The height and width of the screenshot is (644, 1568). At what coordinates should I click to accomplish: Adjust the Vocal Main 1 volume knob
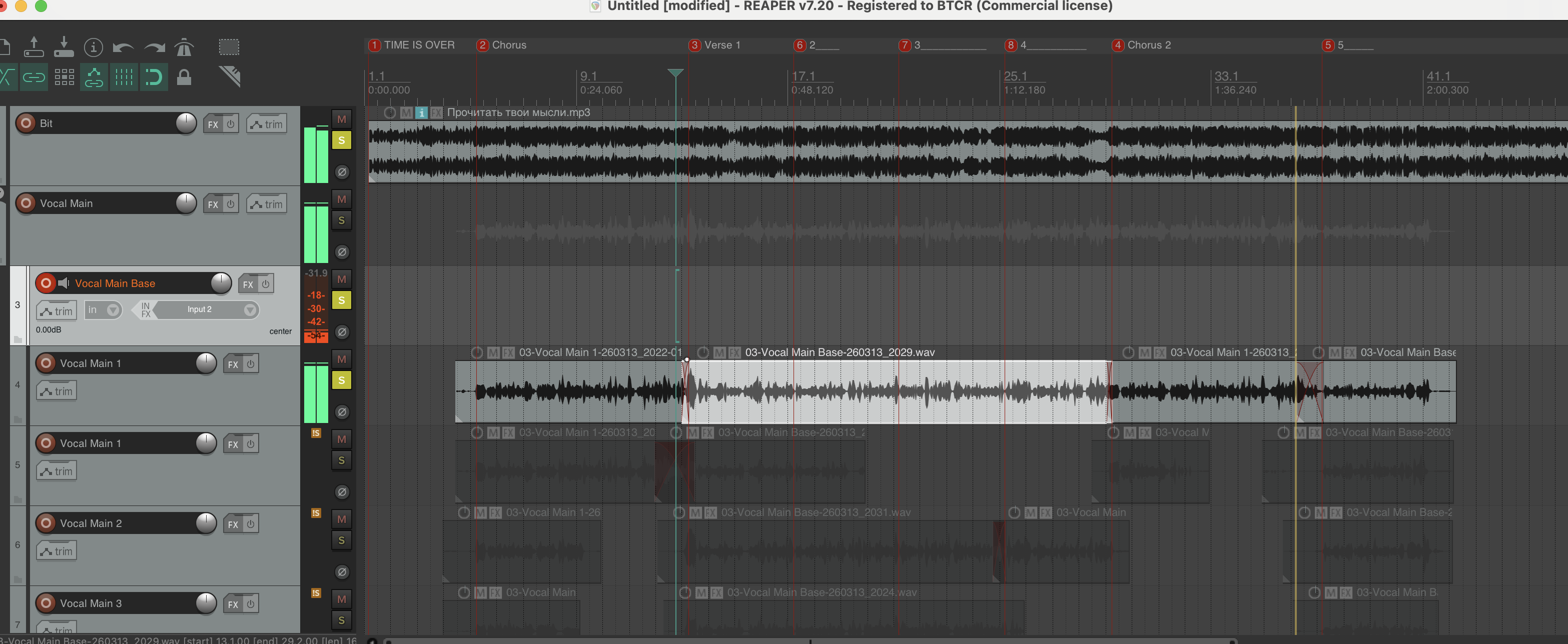(206, 363)
